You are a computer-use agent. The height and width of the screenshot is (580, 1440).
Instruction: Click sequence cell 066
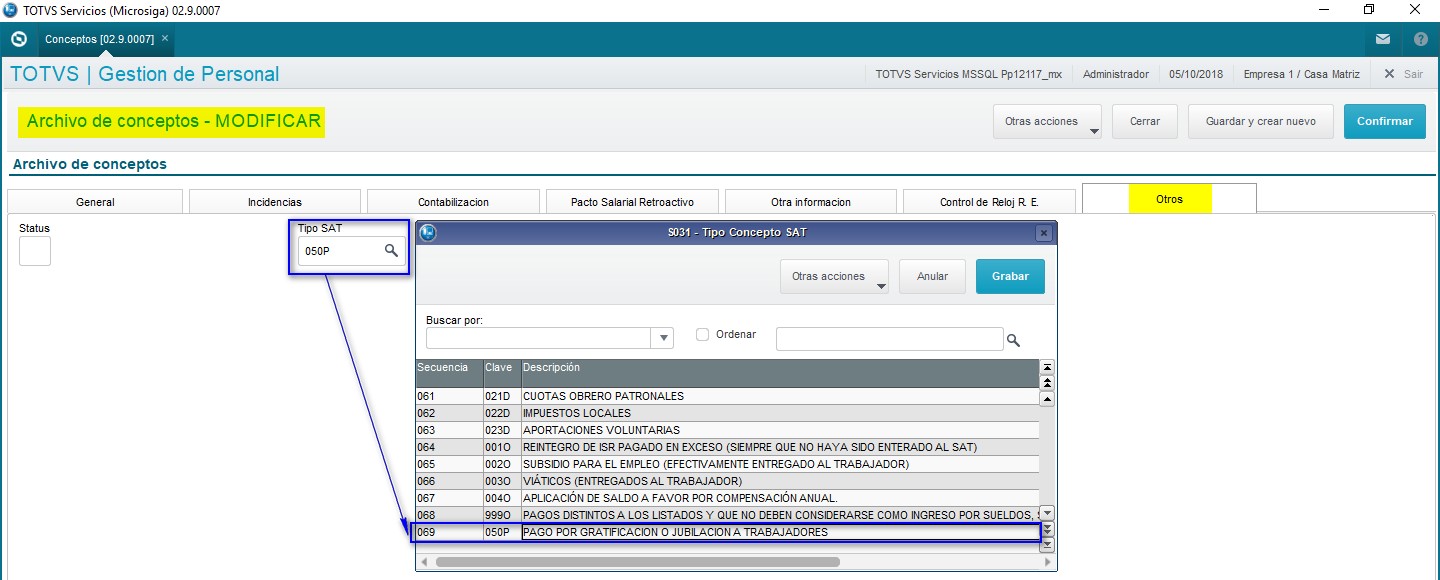point(450,481)
